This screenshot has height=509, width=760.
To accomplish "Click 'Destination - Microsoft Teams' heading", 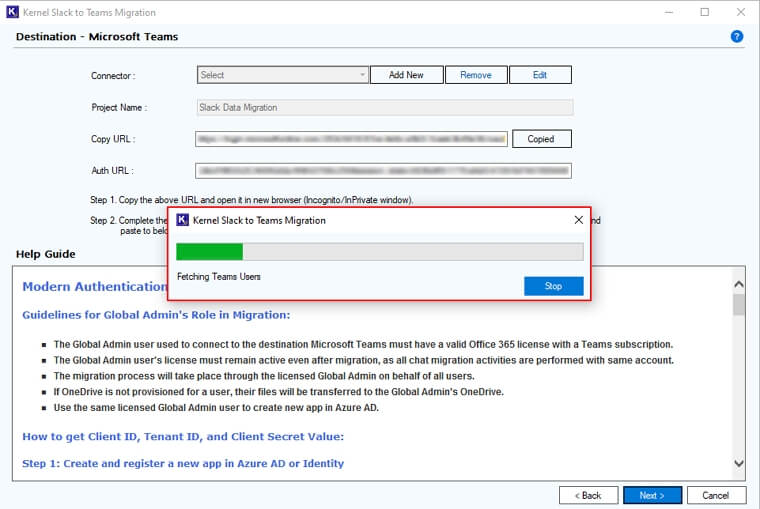I will (x=97, y=36).
